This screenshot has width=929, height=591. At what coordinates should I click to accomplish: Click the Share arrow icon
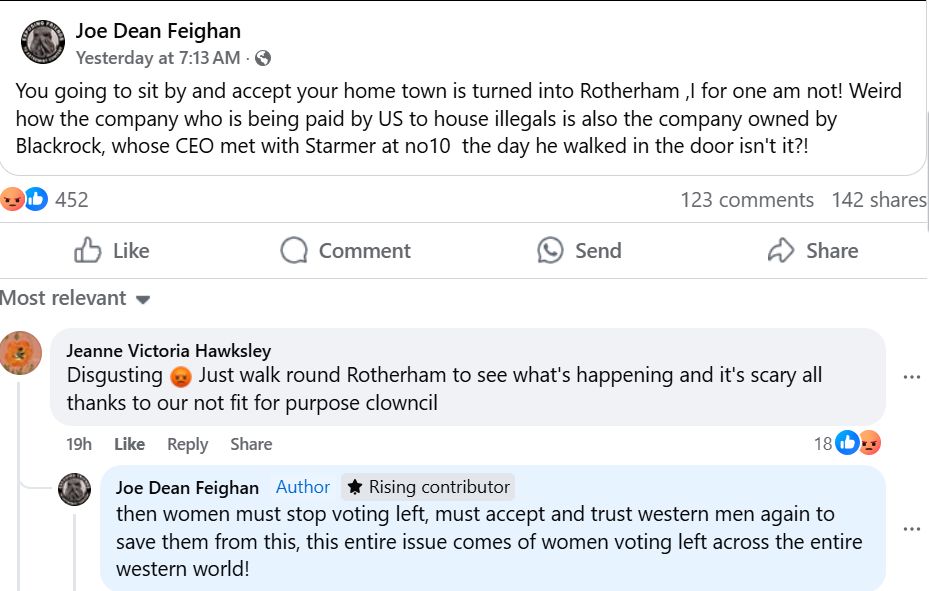click(x=780, y=250)
